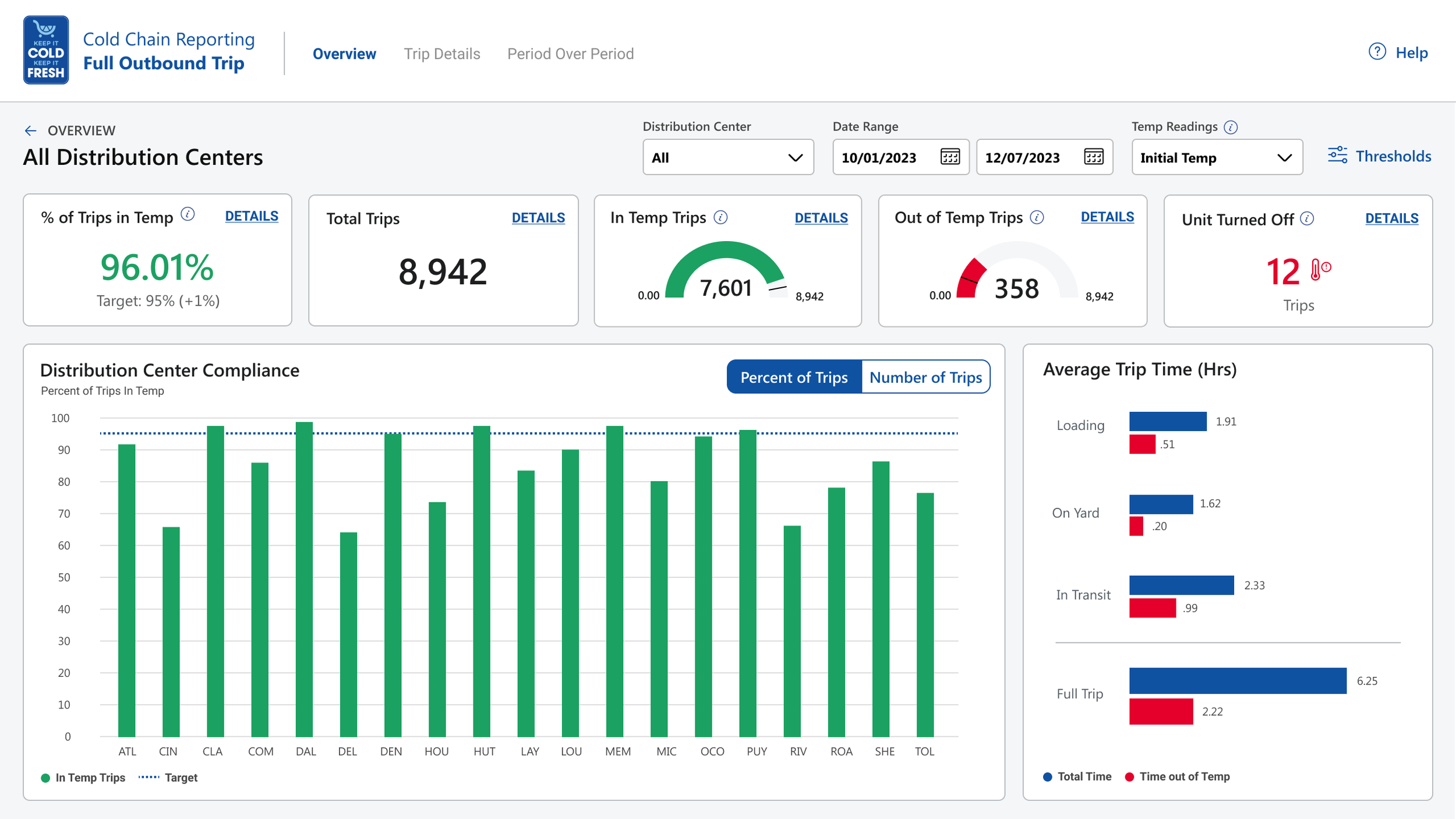The width and height of the screenshot is (1456, 819).
Task: Switch chart to Number of Trips
Action: pyautogui.click(x=925, y=377)
